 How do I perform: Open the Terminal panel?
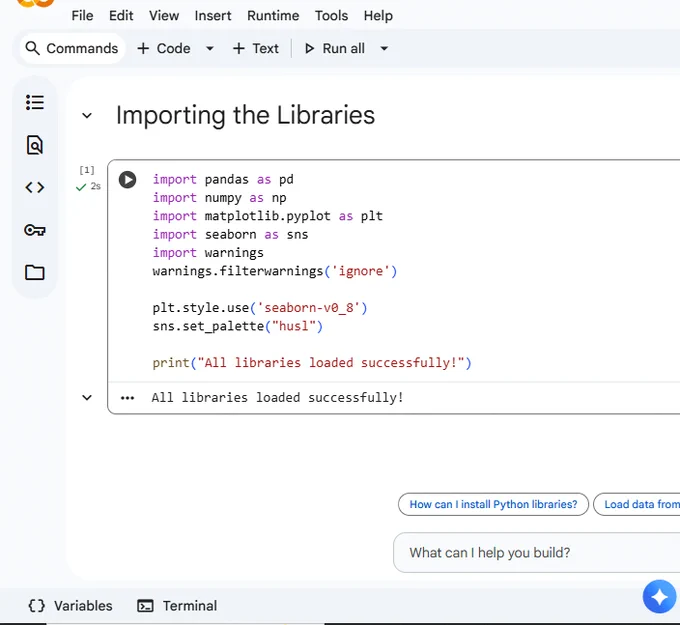tap(177, 605)
